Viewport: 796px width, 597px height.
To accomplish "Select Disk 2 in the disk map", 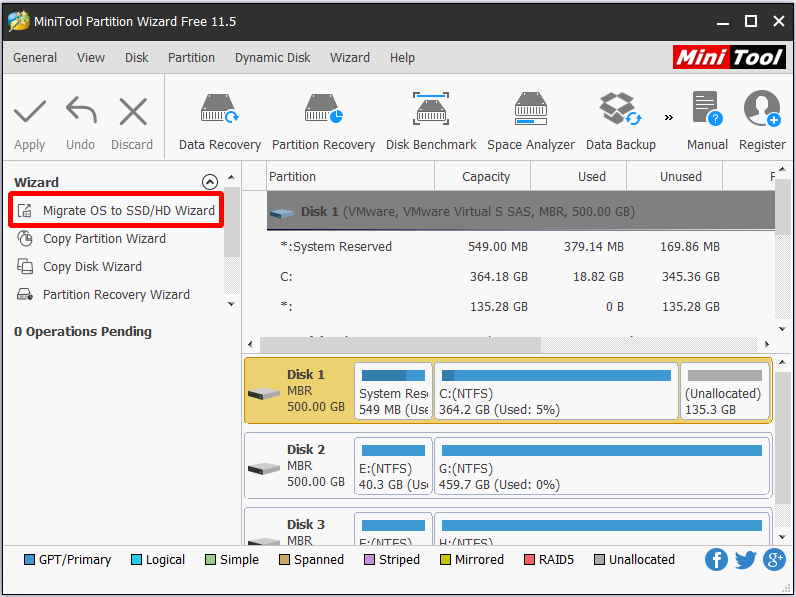I will click(298, 466).
